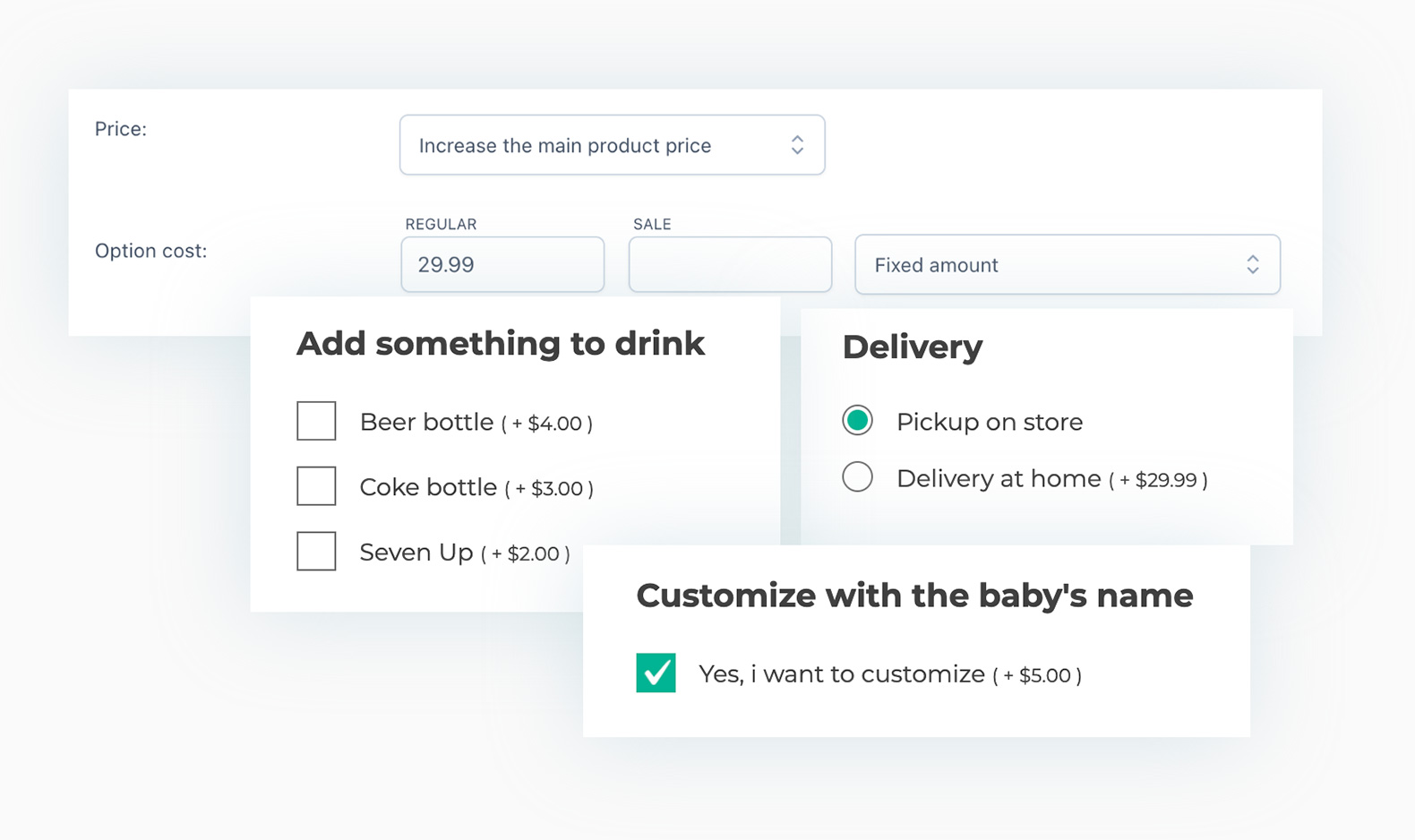Viewport: 1415px width, 840px height.
Task: Select the "Pickup on store" radio button
Action: [857, 420]
